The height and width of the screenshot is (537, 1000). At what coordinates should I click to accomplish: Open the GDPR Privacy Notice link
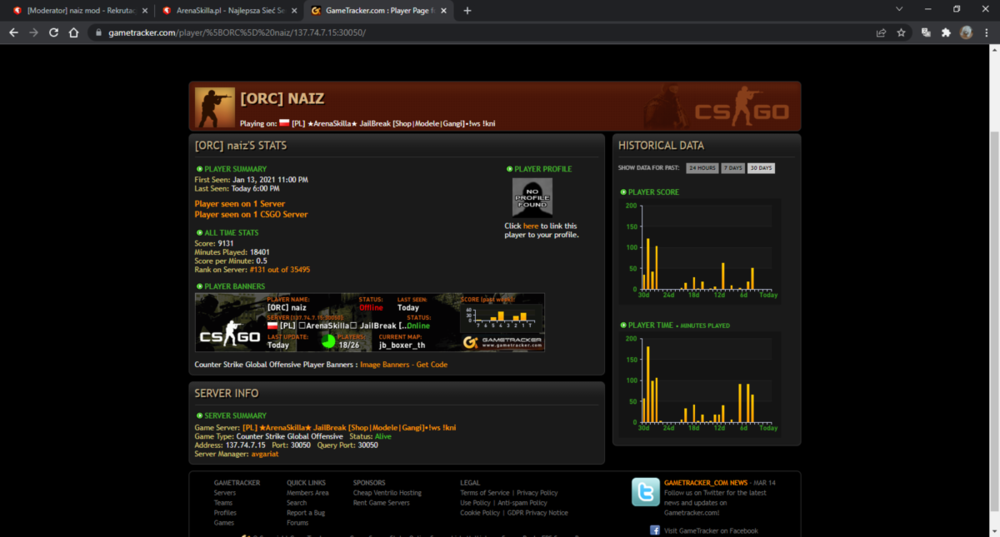tap(538, 513)
